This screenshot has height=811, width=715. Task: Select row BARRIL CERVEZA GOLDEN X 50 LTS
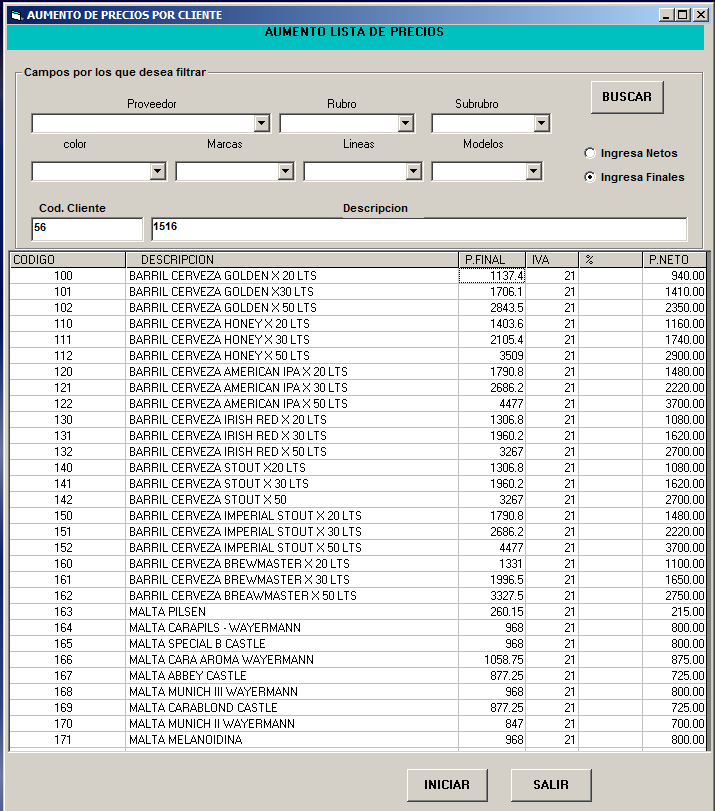coord(358,308)
